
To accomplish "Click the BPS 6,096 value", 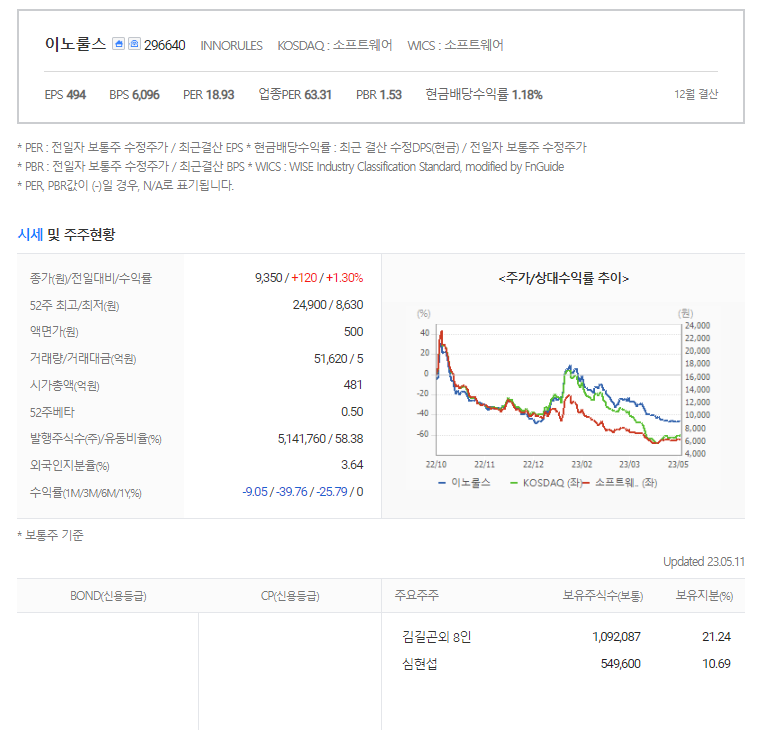I will pyautogui.click(x=134, y=95).
